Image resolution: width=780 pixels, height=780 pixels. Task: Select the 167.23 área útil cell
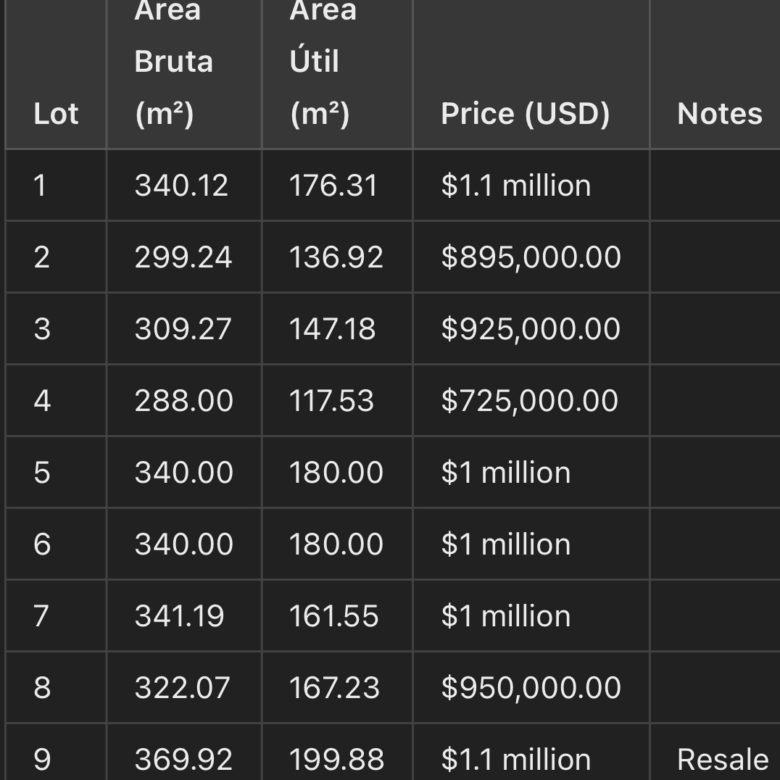335,688
